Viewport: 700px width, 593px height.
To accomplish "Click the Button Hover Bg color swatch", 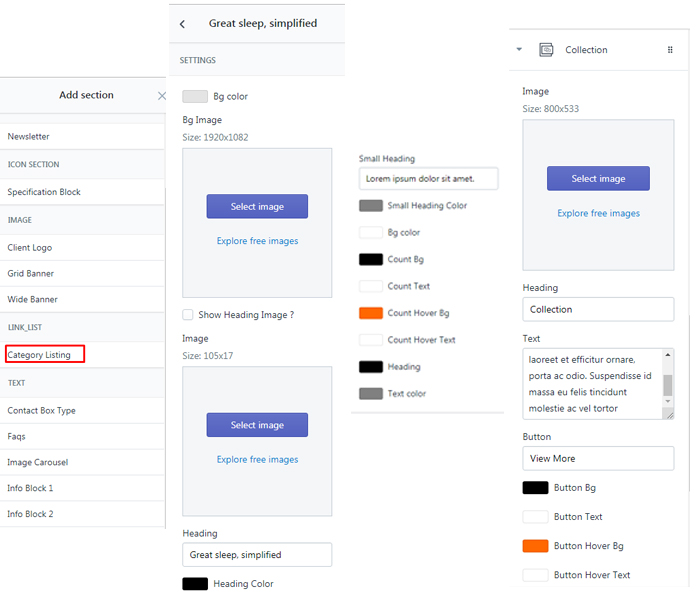I will pyautogui.click(x=535, y=546).
